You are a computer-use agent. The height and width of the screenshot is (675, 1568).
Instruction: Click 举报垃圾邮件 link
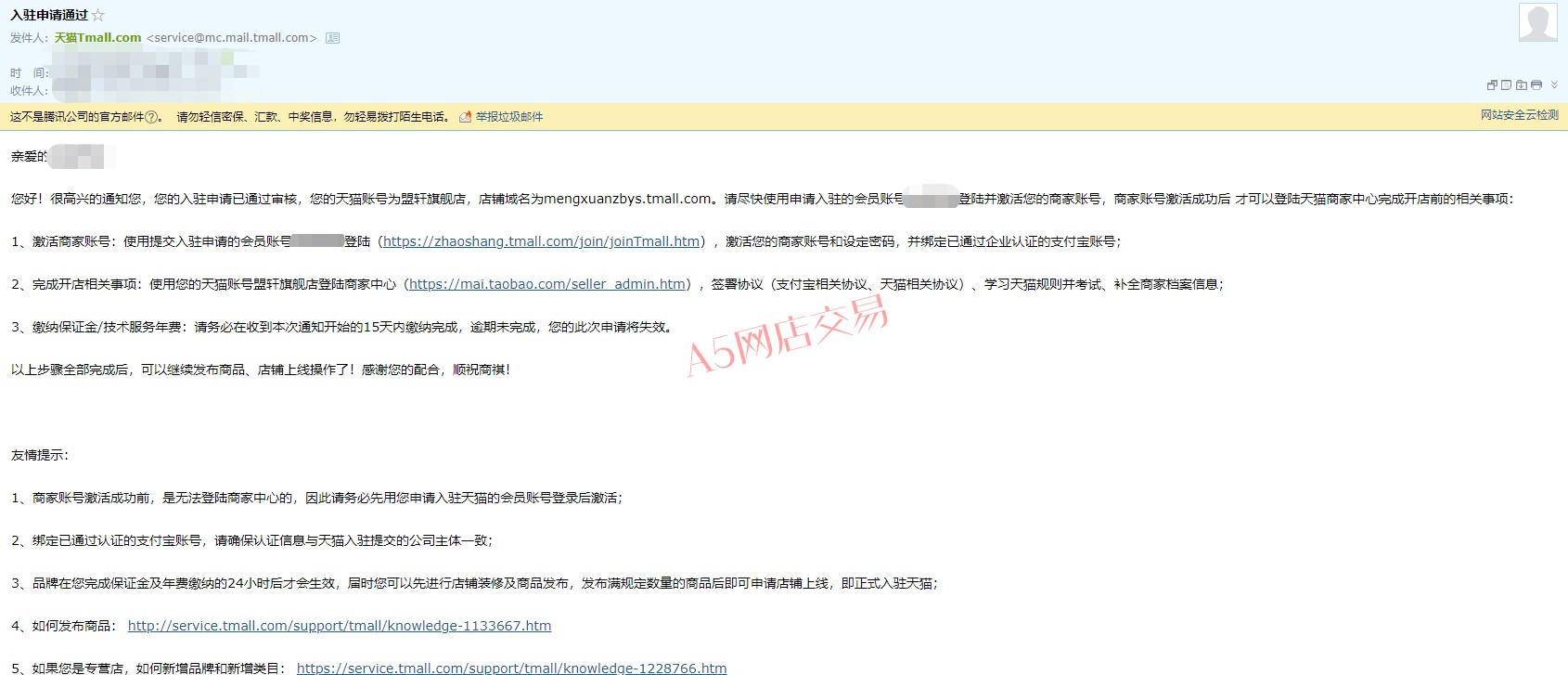tap(509, 117)
